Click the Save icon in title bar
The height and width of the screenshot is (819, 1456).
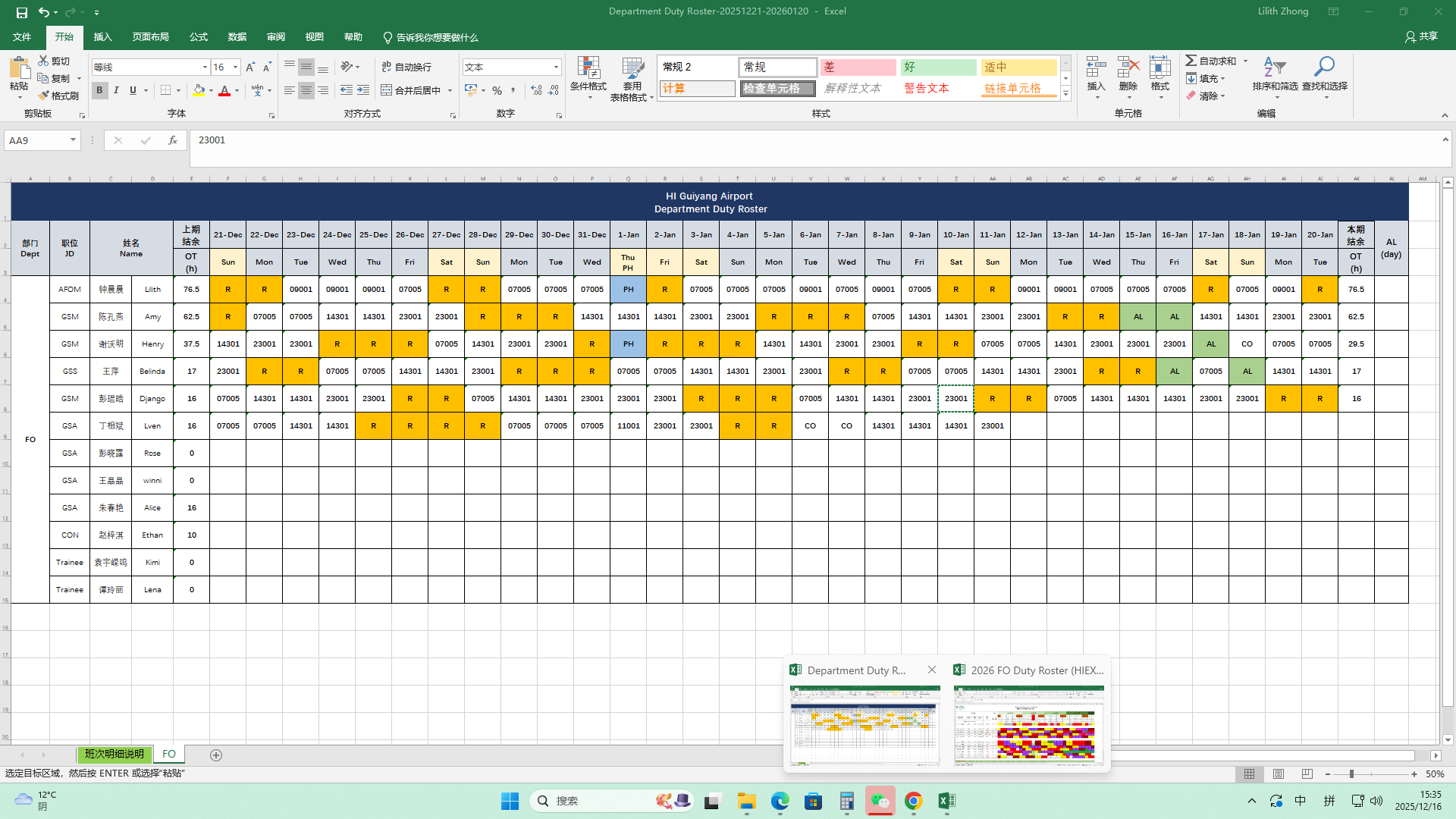coord(21,12)
